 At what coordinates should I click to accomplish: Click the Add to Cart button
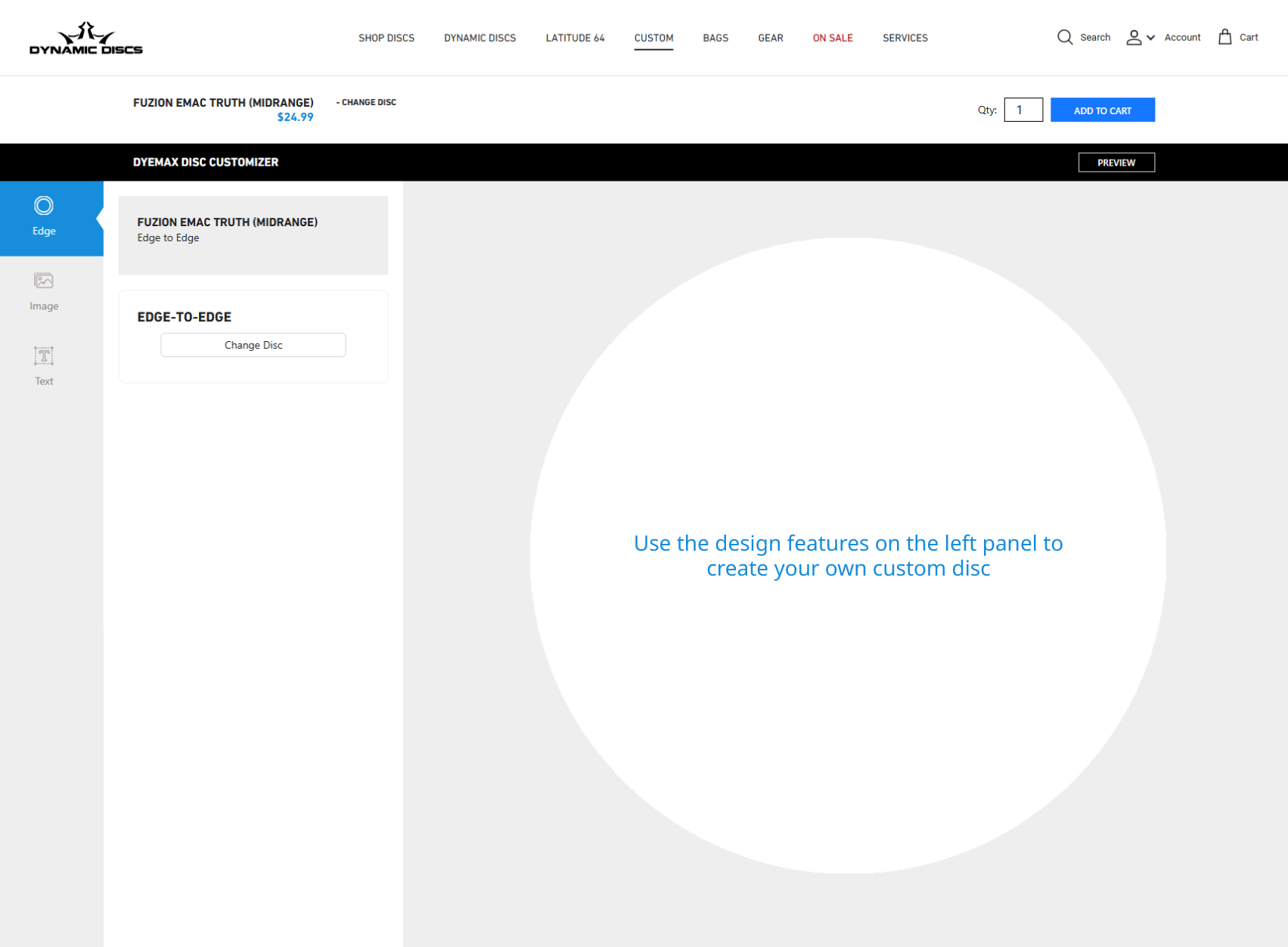pyautogui.click(x=1102, y=110)
